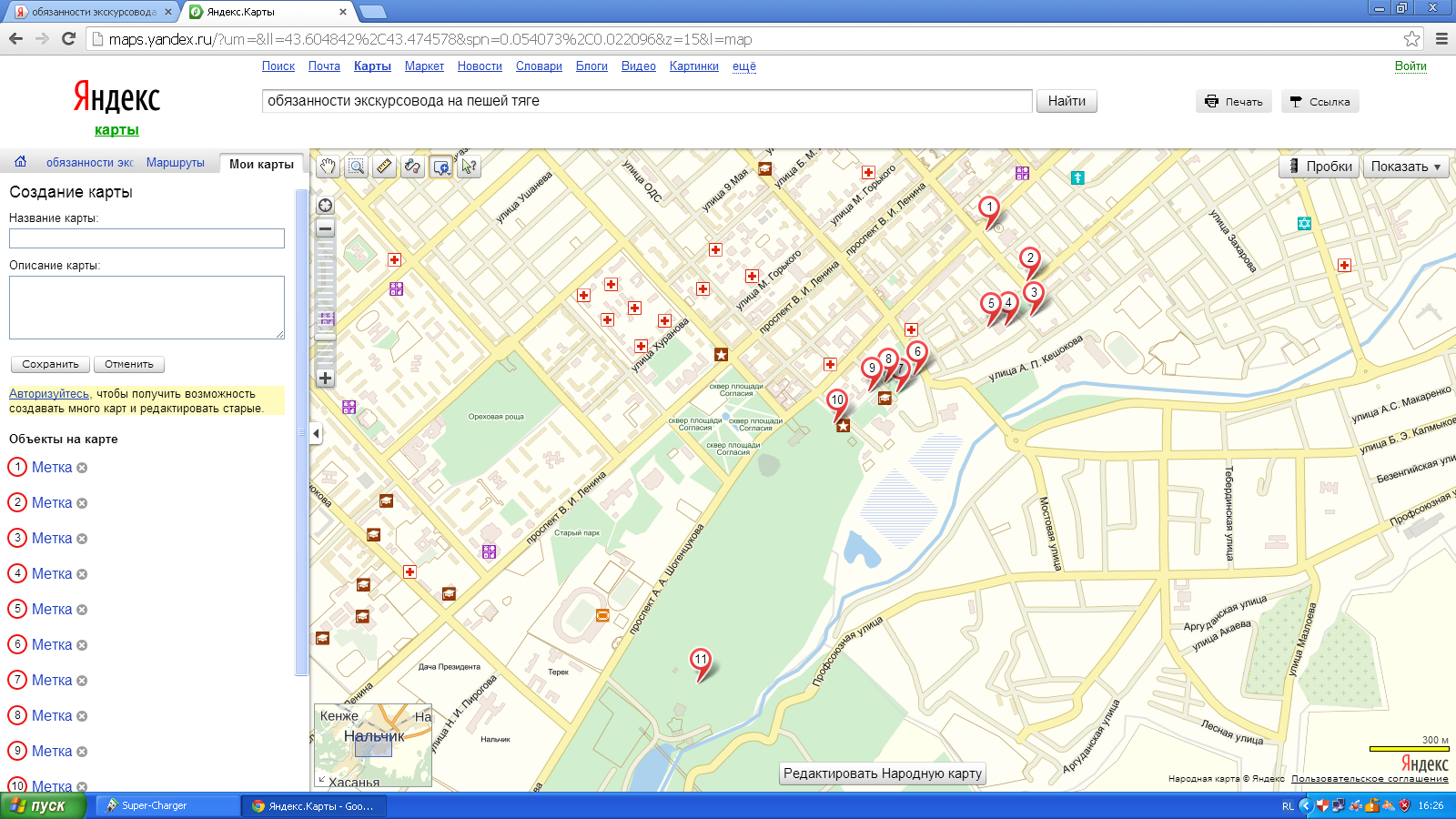The image size is (1456, 819).
Task: Open the Пользовательское соглашение link
Action: tap(1370, 779)
